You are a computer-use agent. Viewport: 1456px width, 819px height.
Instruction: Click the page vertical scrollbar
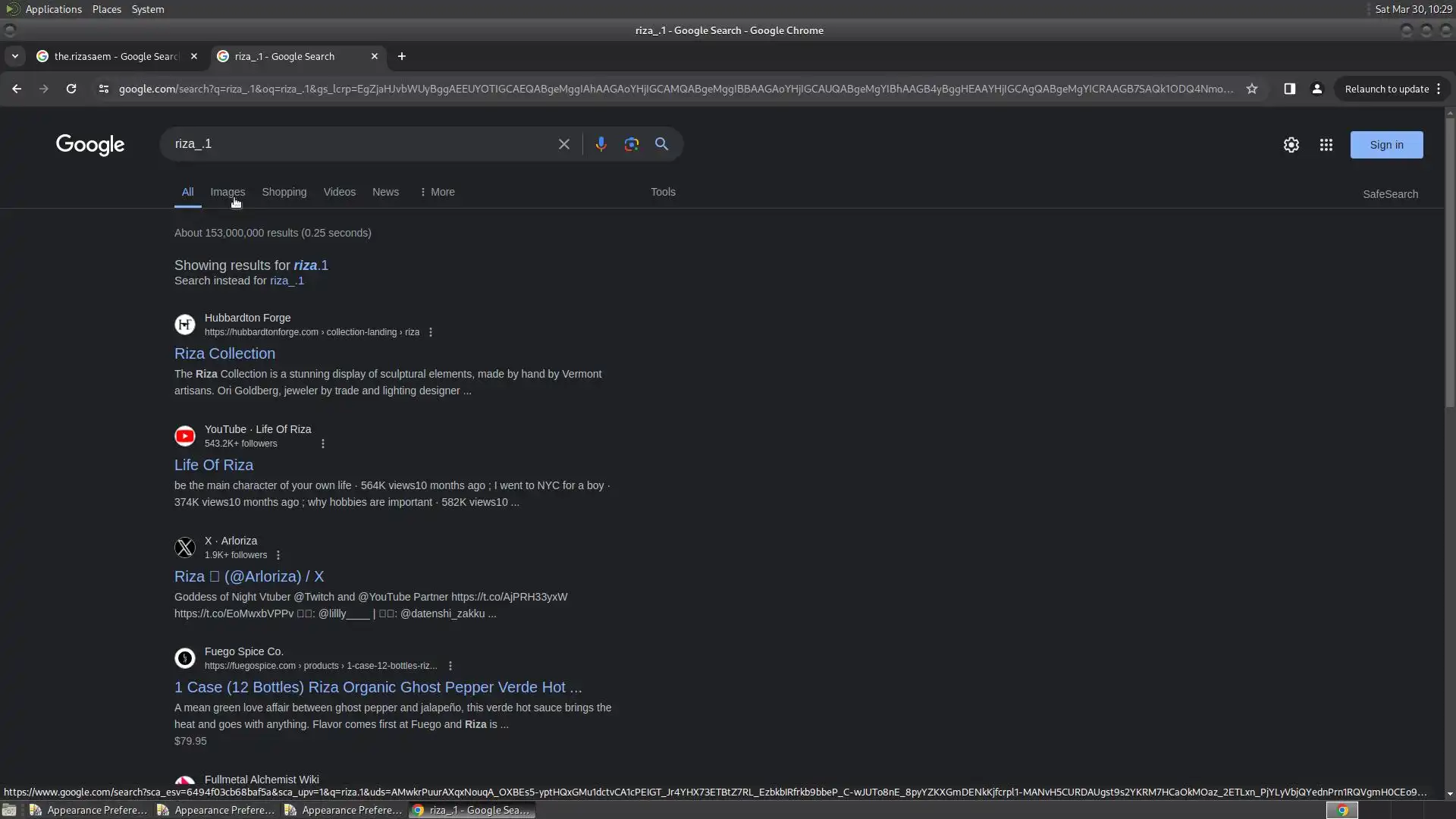coord(1449,265)
